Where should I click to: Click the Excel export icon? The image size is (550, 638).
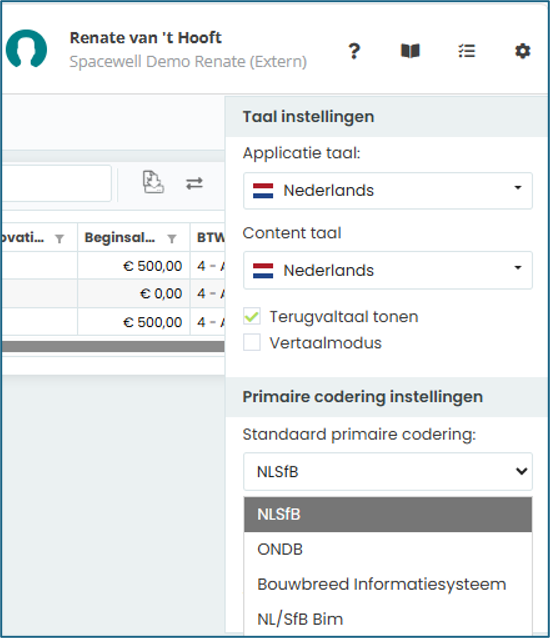click(153, 182)
